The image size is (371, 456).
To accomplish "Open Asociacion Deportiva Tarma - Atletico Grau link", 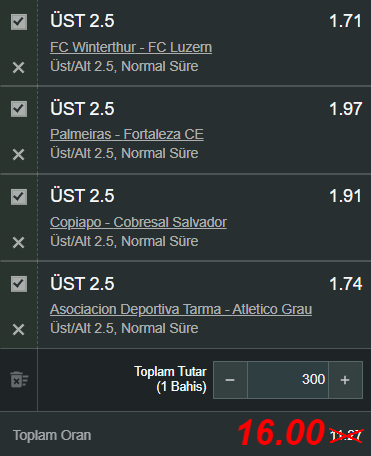I will tap(181, 309).
